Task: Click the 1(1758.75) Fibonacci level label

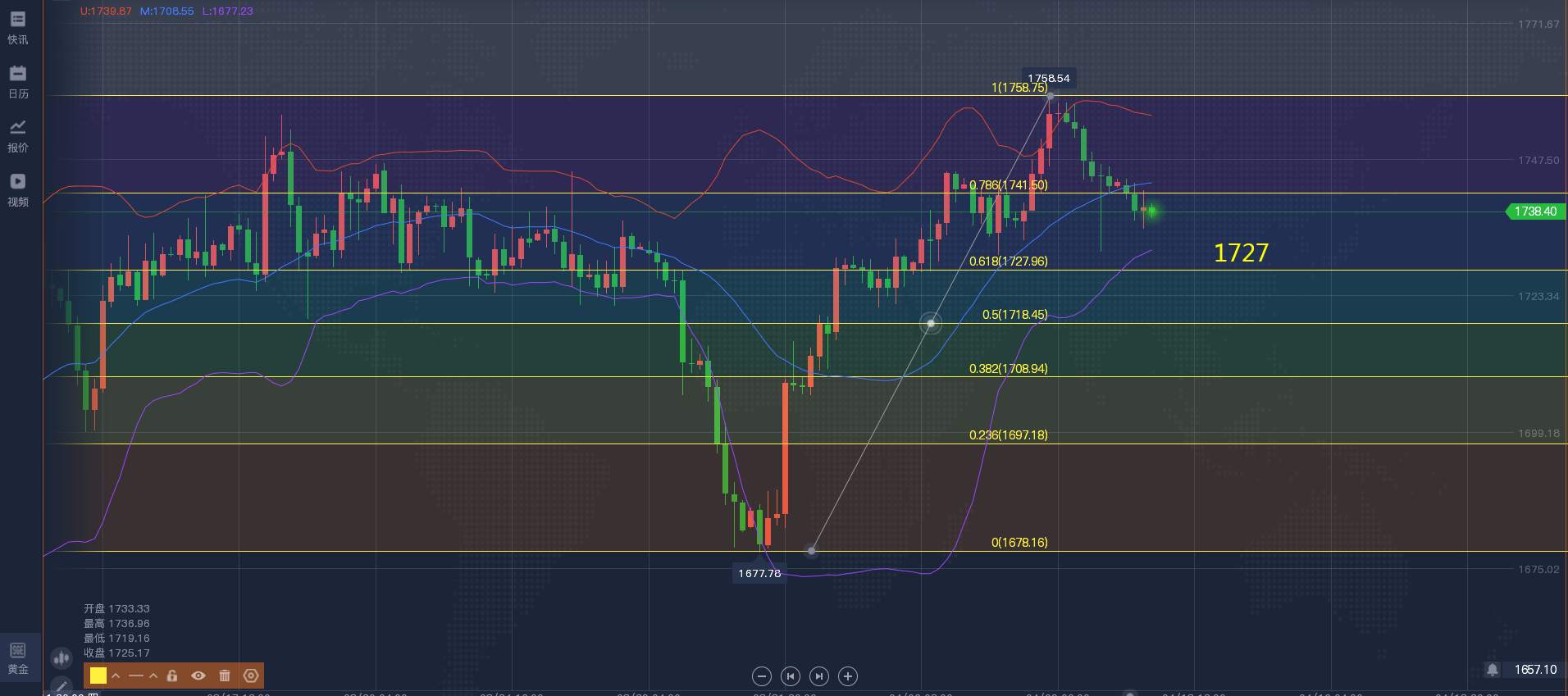Action: (x=1019, y=88)
